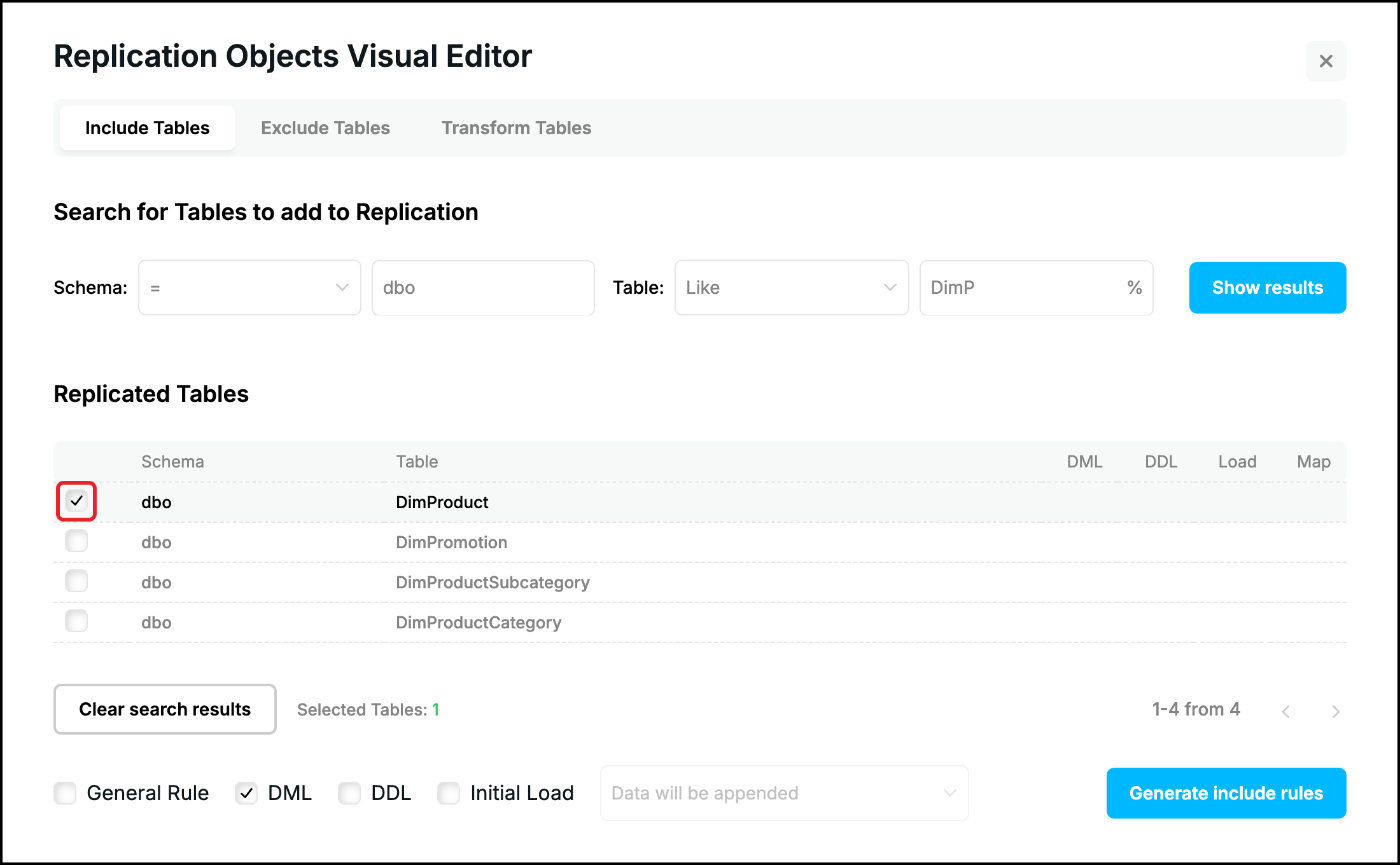Screen dimensions: 1400x865
Task: Click the Selected Tables count label
Action: (x=368, y=710)
